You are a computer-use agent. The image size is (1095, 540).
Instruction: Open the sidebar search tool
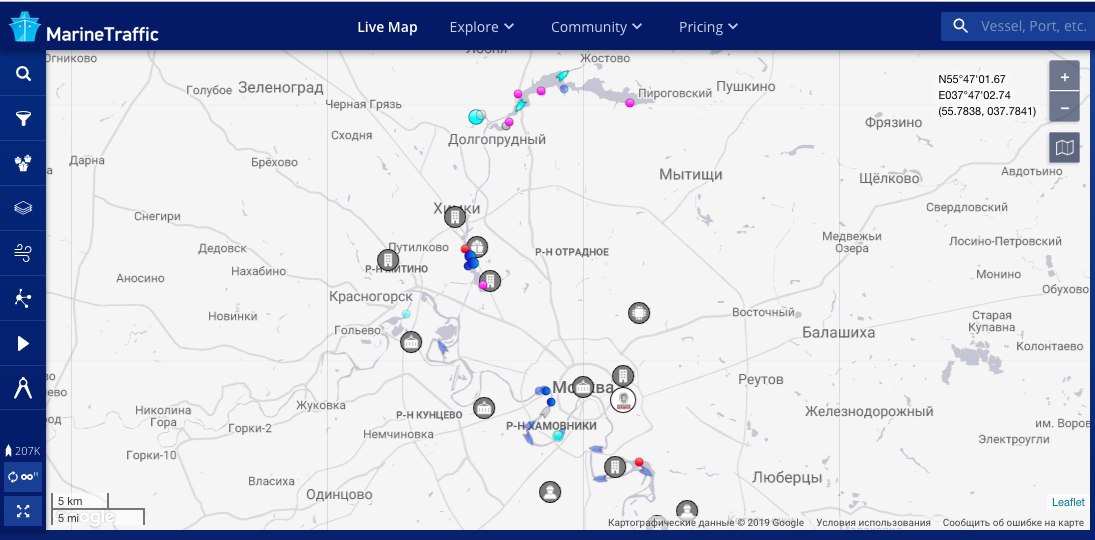23,73
